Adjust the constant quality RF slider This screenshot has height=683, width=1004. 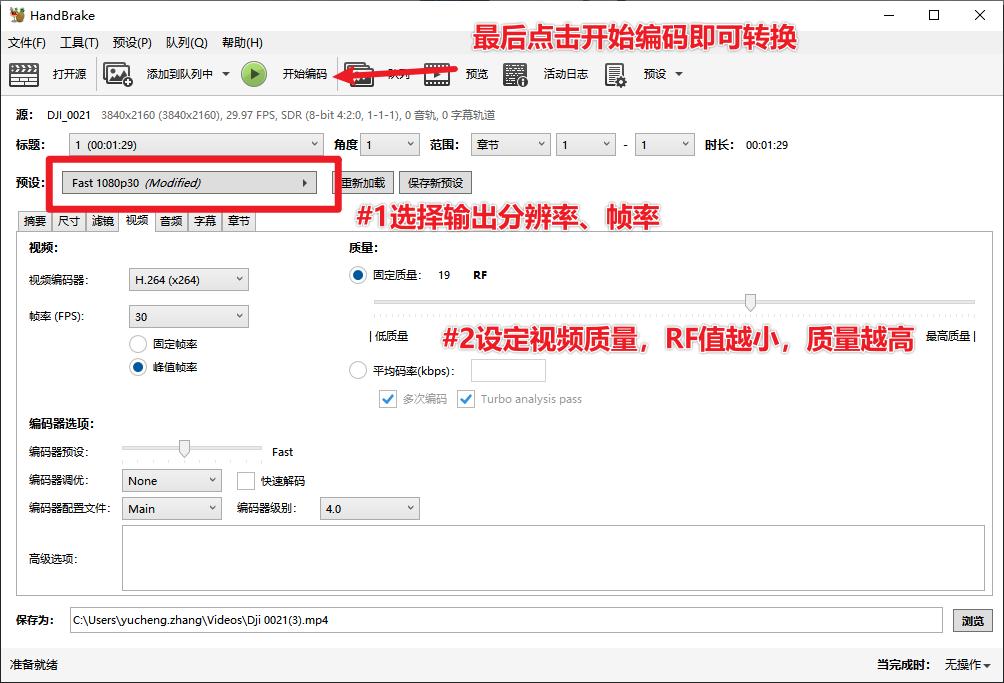coord(751,300)
